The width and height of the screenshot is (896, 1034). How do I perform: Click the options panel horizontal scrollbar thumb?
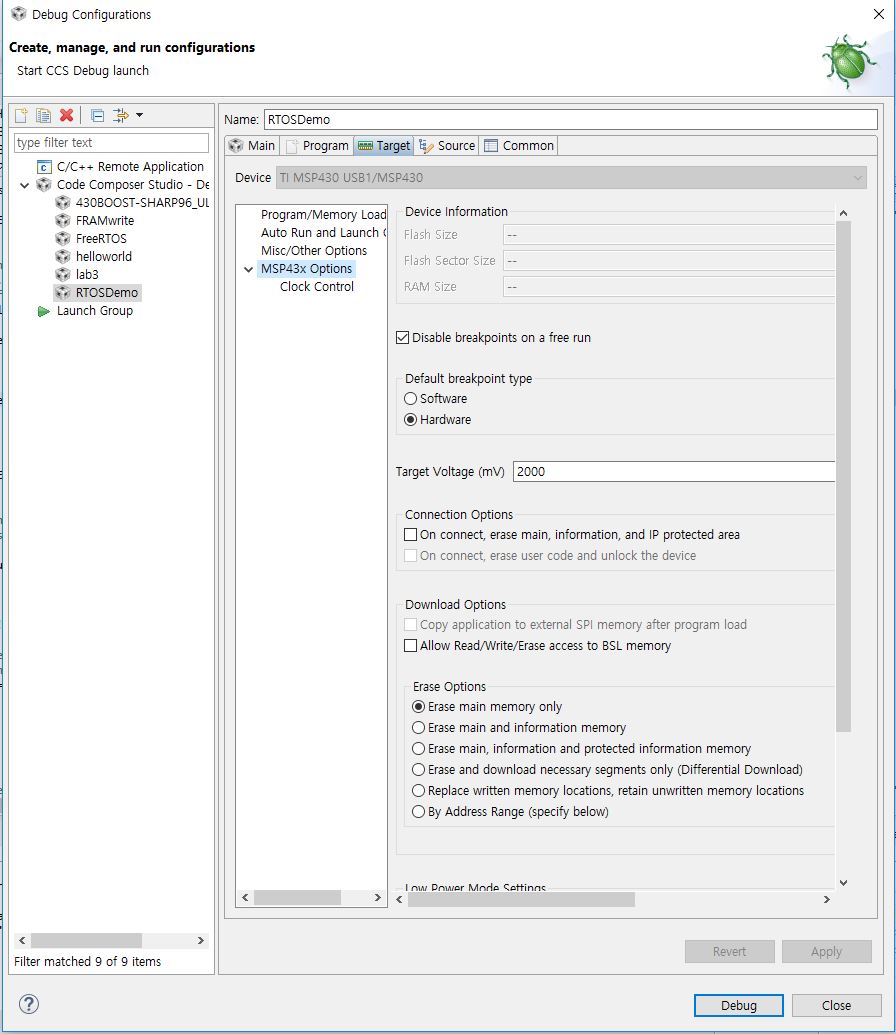click(522, 899)
